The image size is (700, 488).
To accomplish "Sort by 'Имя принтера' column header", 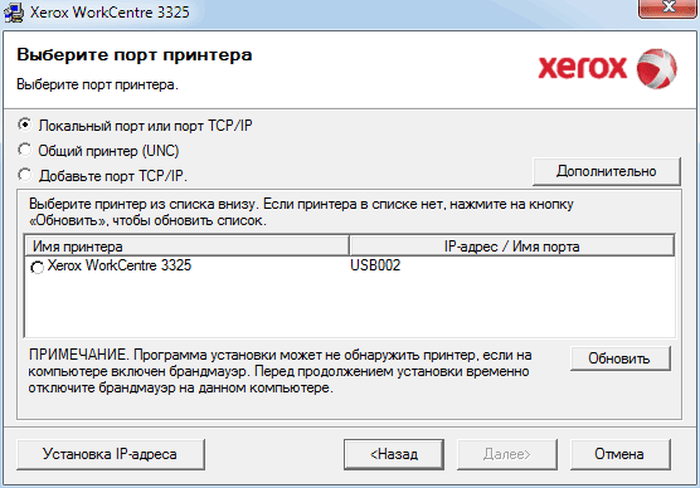I will click(187, 246).
